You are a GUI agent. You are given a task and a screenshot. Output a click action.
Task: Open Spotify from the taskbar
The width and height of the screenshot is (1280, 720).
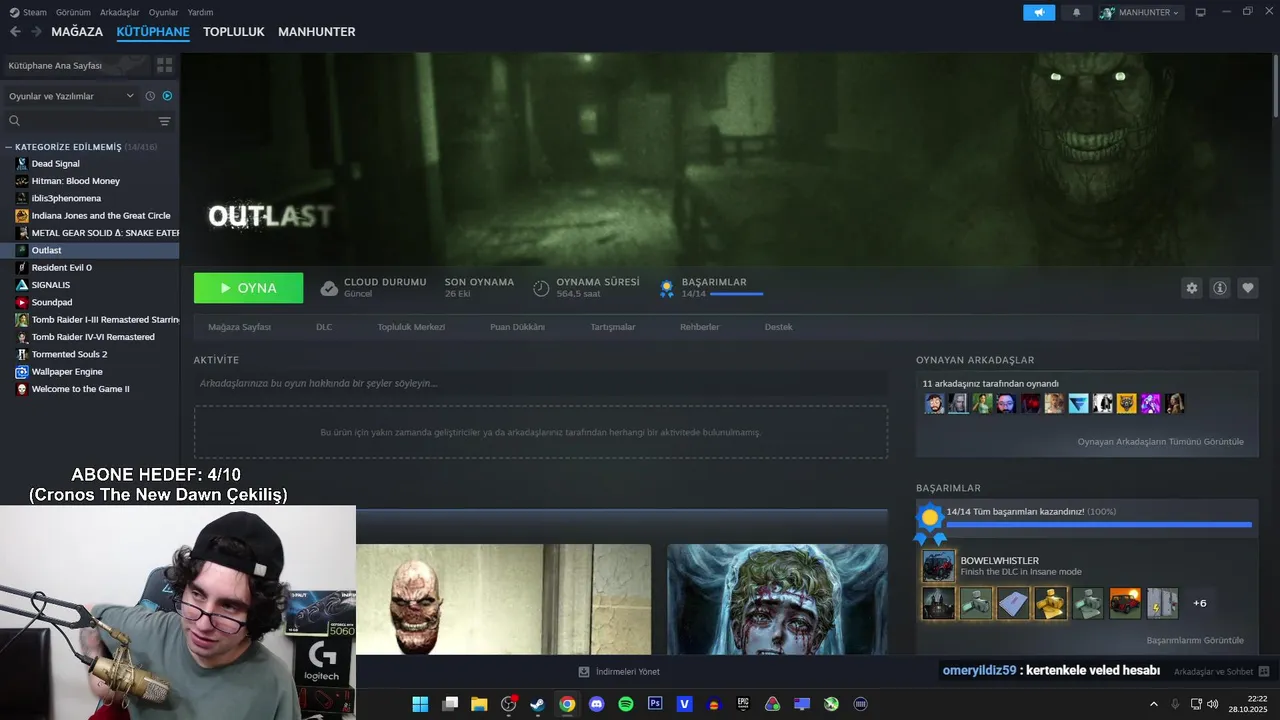626,704
